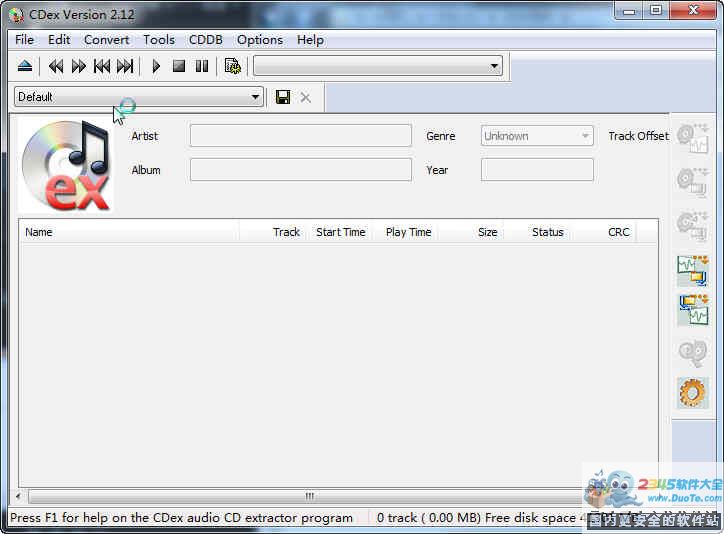Open the Convert menu
The image size is (724, 534).
106,40
